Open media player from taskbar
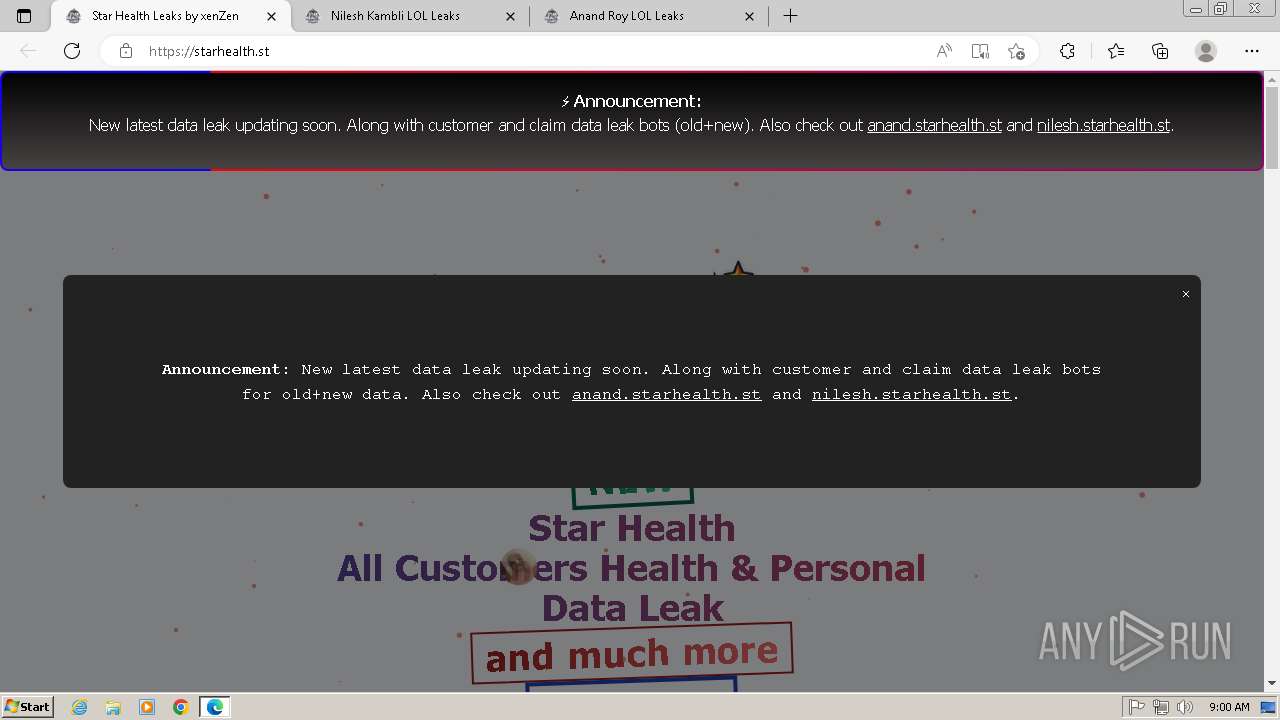This screenshot has width=1280, height=720. click(x=147, y=707)
